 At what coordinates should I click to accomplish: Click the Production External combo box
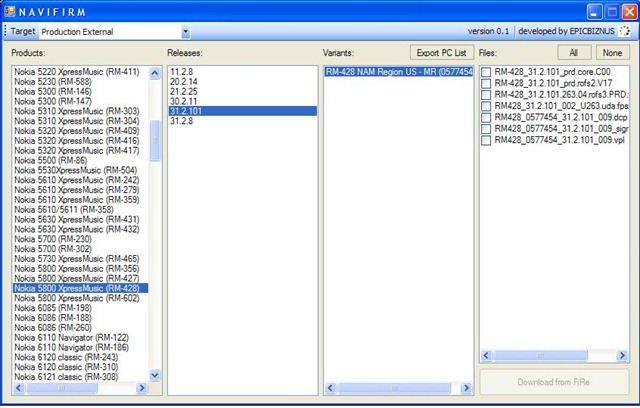115,31
